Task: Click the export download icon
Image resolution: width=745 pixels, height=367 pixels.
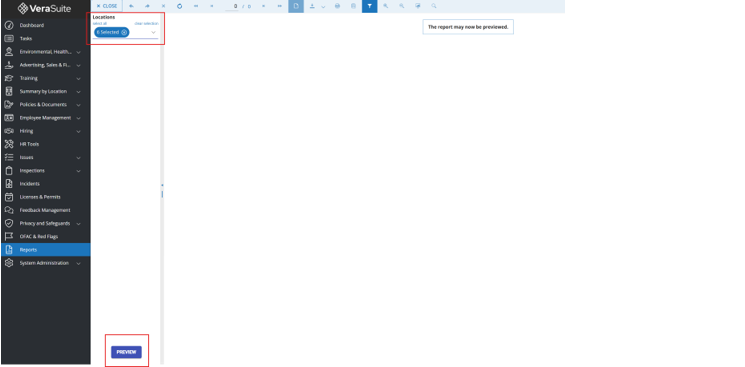Action: point(312,6)
